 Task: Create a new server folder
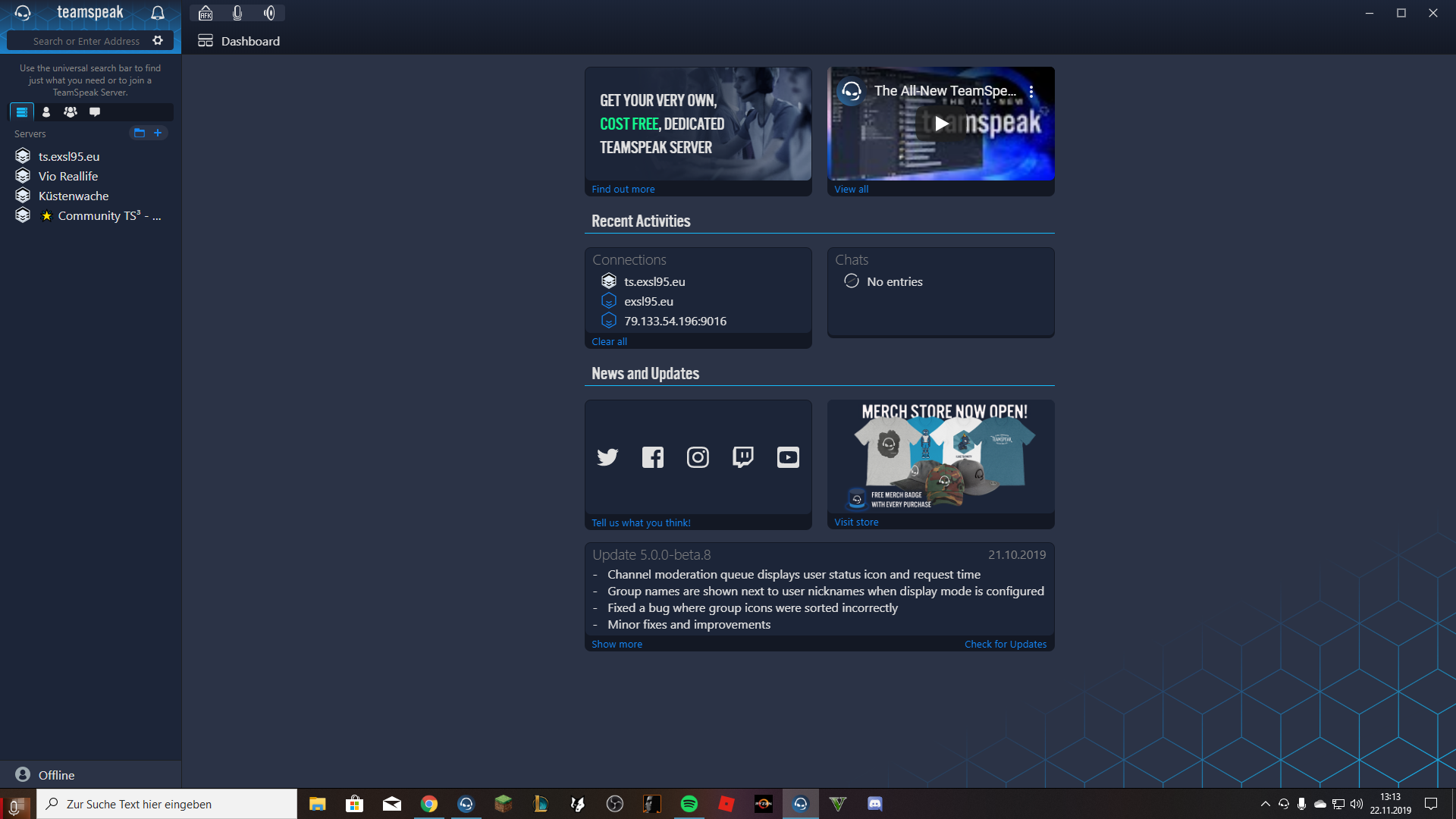[140, 133]
